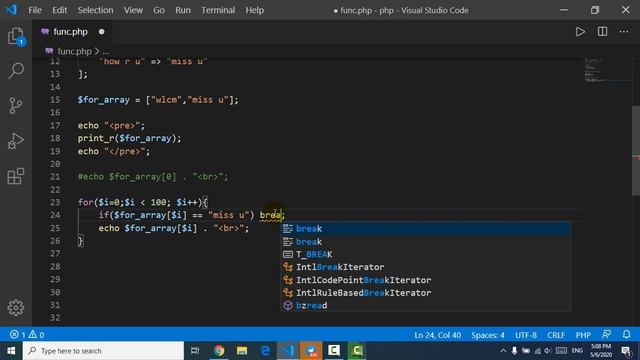
Task: Open the ENG language indicator
Action: pyautogui.click(x=577, y=351)
